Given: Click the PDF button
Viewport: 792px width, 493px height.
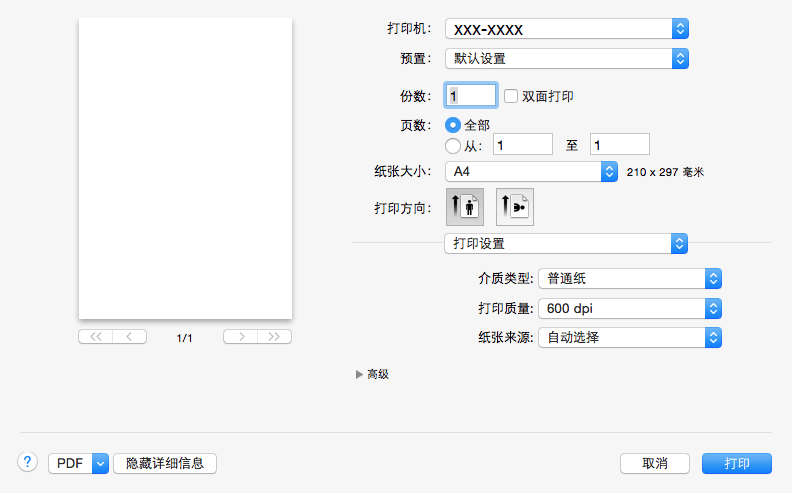Looking at the screenshot, I should click(70, 463).
